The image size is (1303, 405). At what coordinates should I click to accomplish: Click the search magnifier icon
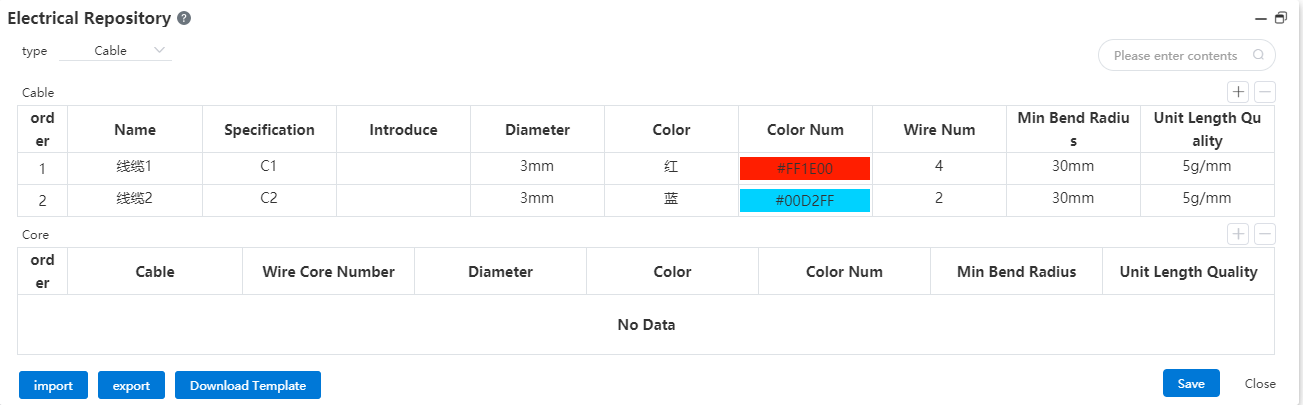(1258, 56)
